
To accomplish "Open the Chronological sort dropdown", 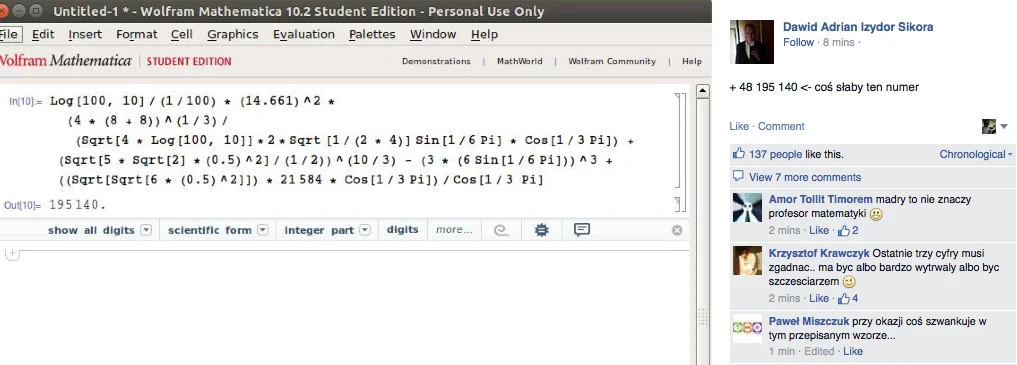I will click(975, 154).
